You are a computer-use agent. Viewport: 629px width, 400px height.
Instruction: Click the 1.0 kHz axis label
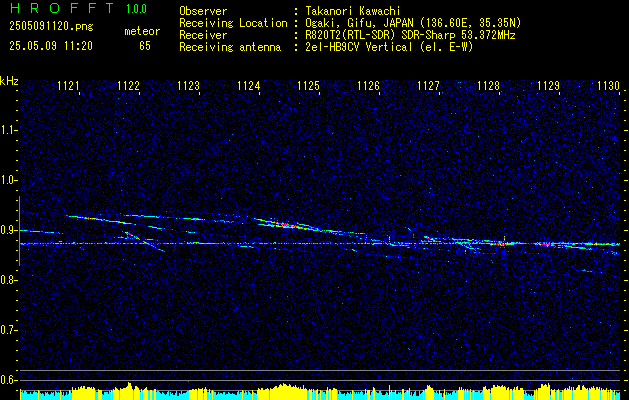pyautogui.click(x=8, y=180)
